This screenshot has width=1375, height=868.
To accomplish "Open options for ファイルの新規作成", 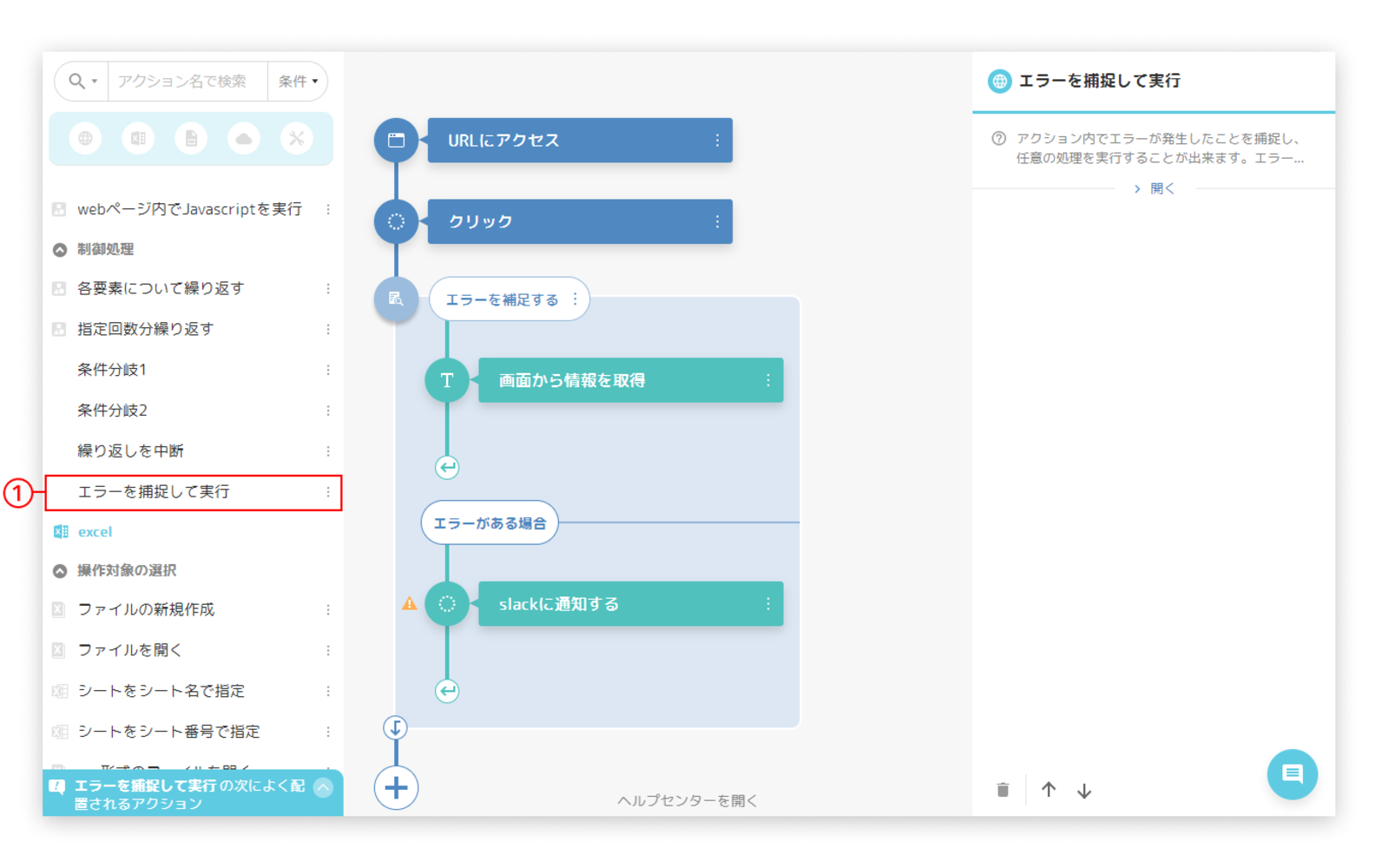I will 328,610.
